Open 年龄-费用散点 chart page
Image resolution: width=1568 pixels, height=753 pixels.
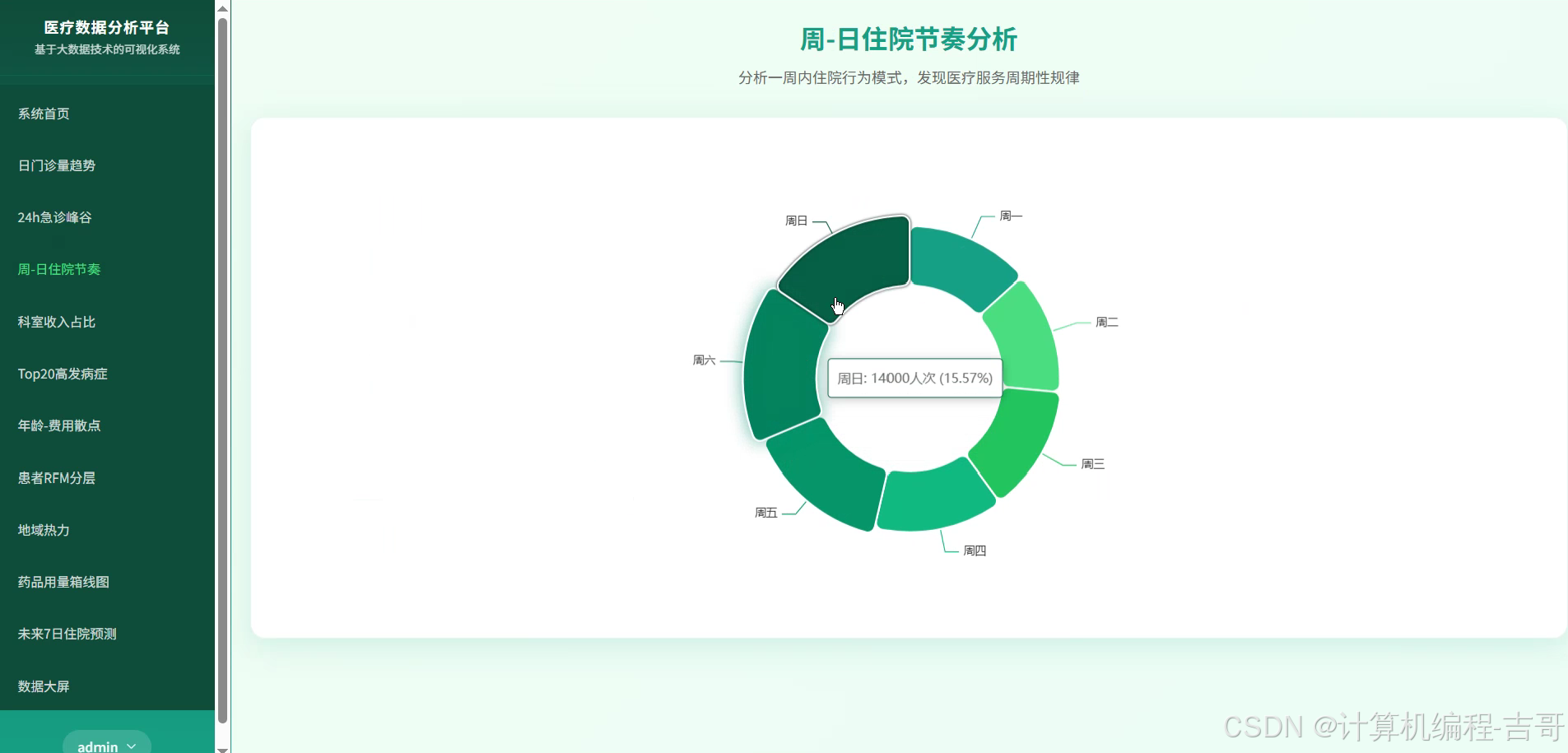tap(59, 425)
